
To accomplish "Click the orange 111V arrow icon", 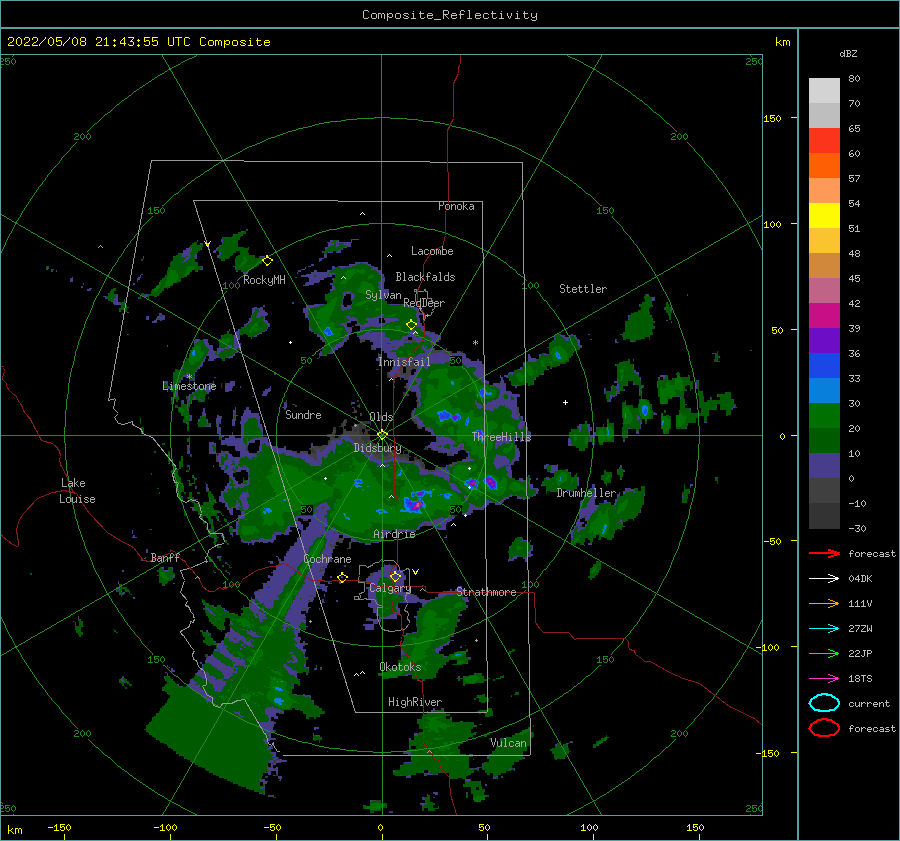I will 824,603.
